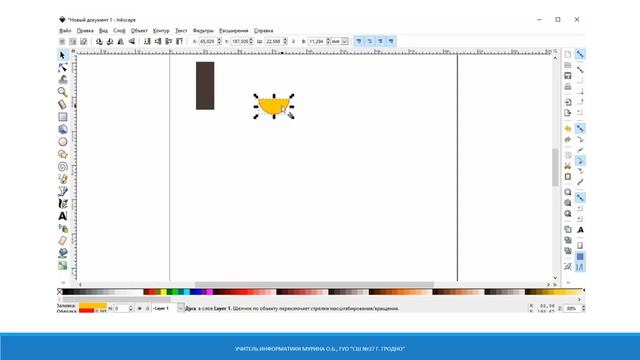Open the Правка menu

85,31
